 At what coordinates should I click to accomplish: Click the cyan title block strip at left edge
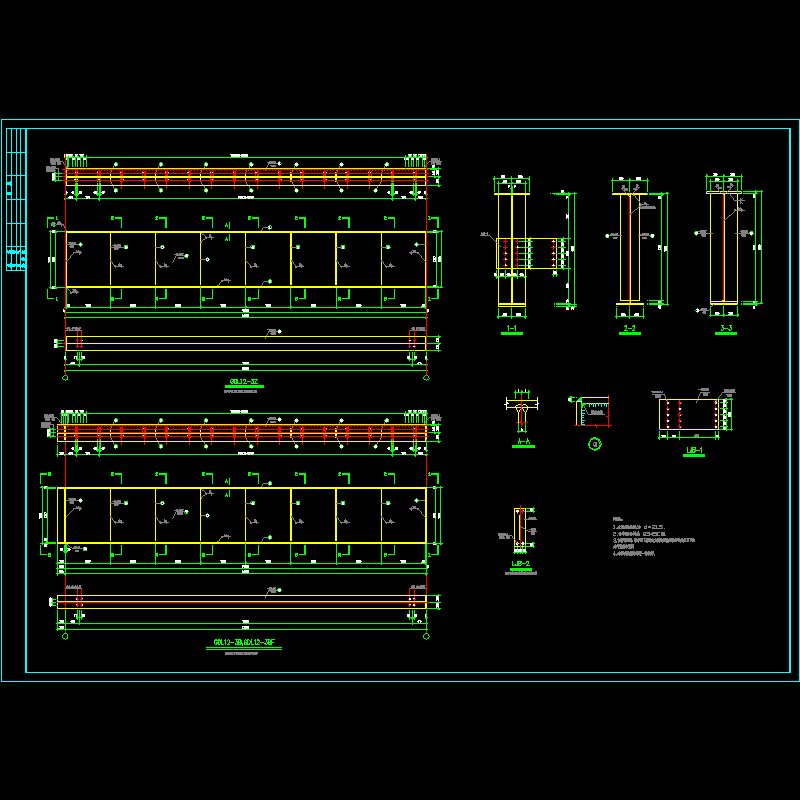click(x=16, y=200)
